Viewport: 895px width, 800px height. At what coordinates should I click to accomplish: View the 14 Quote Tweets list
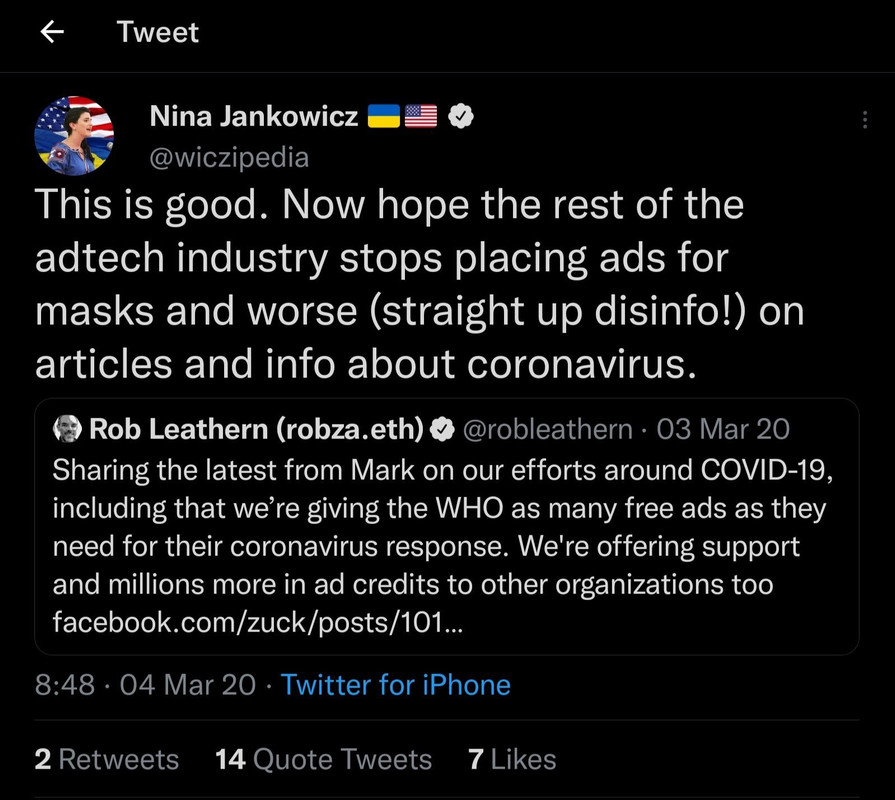[323, 759]
